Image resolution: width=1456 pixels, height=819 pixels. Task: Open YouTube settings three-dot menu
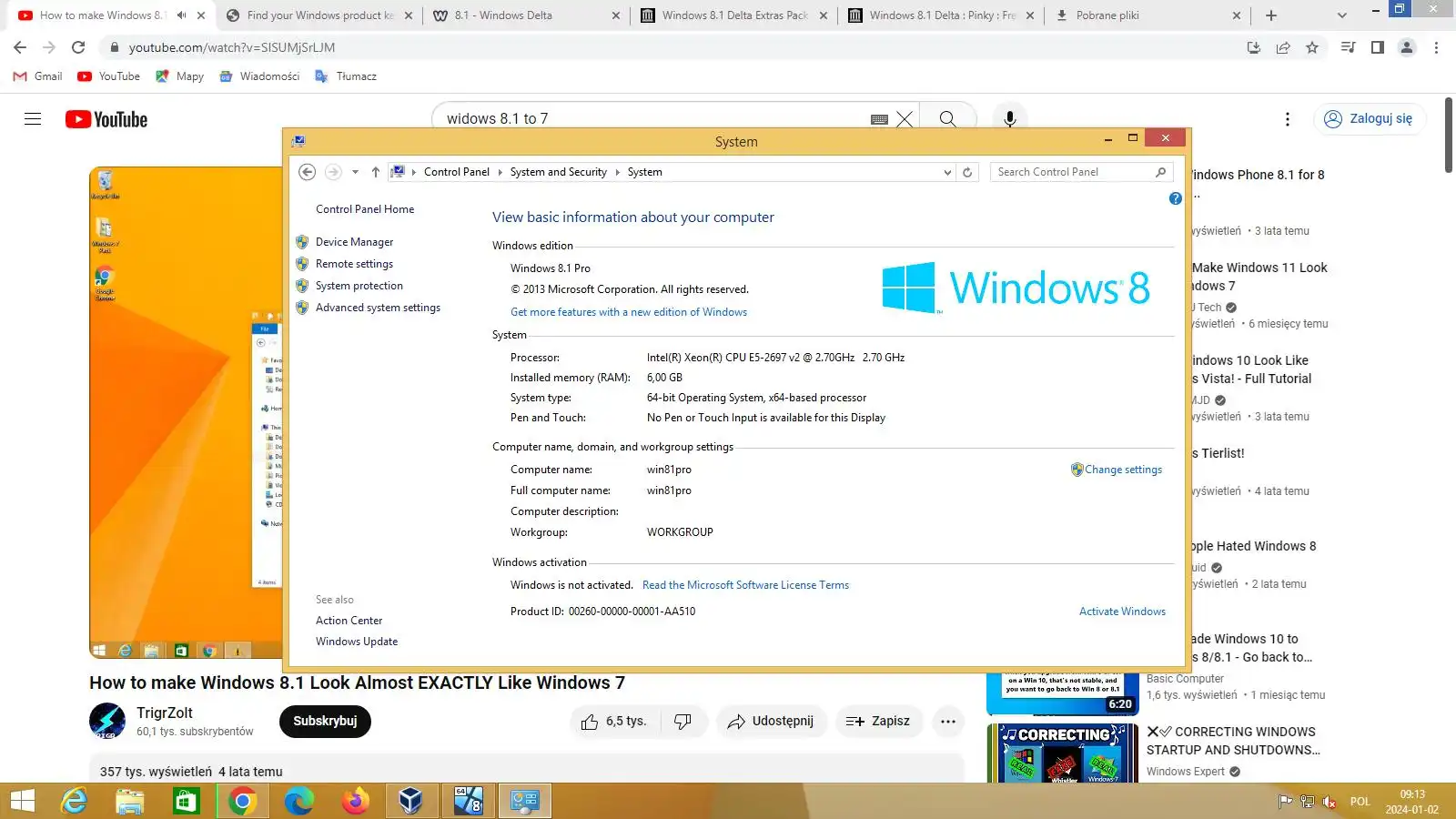pos(1287,119)
